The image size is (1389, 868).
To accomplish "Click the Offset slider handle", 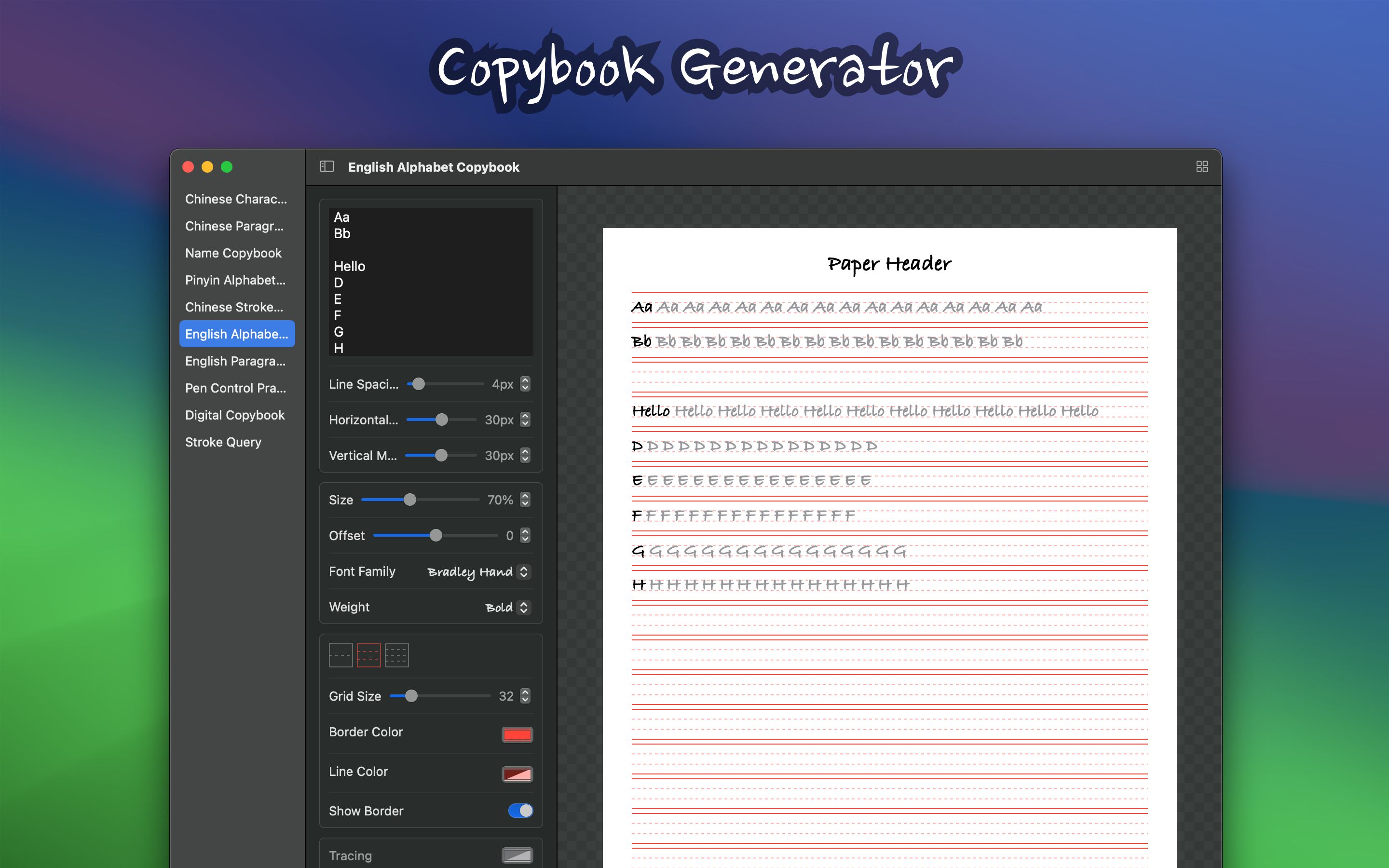I will [436, 536].
